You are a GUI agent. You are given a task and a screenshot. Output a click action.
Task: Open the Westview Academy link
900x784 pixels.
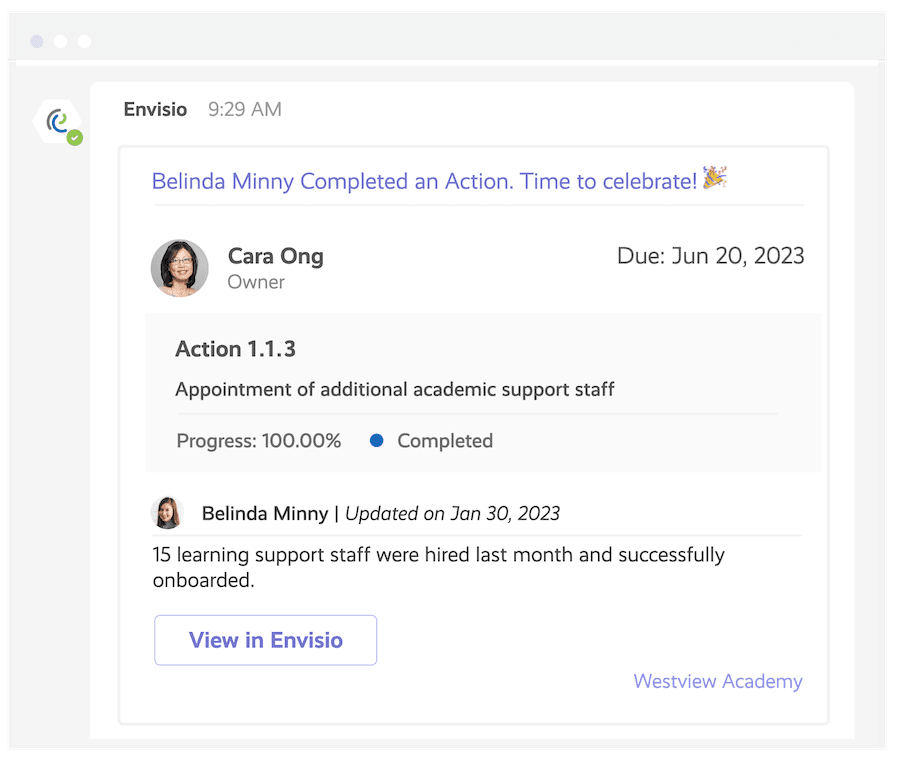click(x=718, y=681)
